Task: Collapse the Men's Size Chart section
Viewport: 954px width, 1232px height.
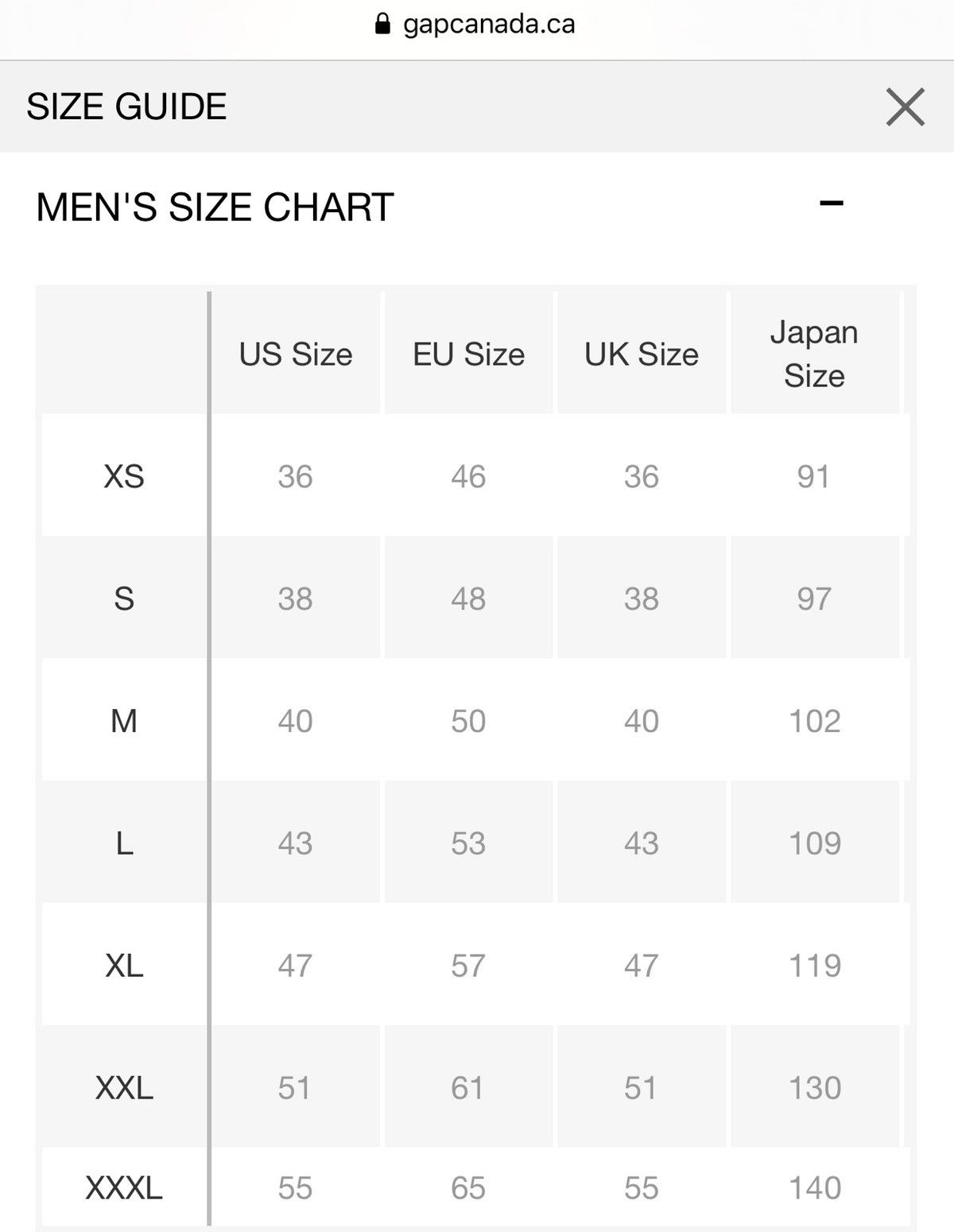Action: coord(831,204)
